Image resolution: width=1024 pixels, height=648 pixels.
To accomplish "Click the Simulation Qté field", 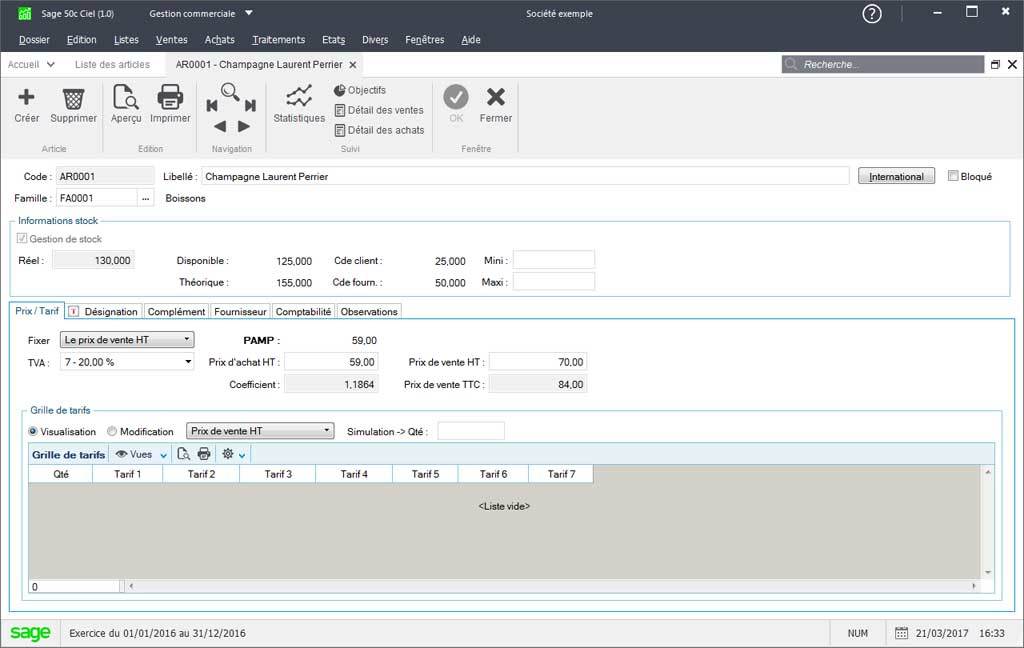I will tap(471, 431).
